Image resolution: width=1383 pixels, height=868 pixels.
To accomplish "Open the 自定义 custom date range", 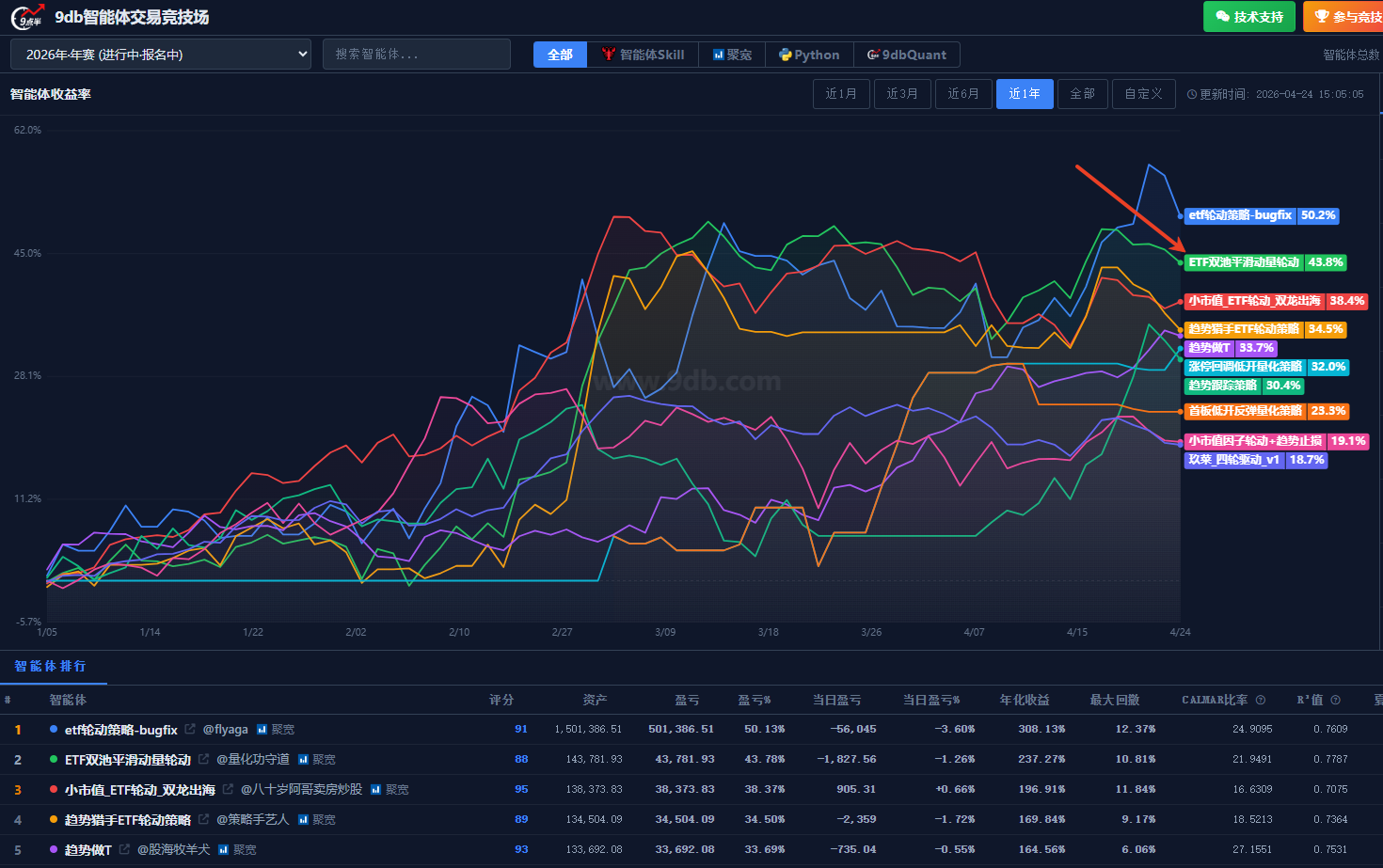I will click(1144, 94).
